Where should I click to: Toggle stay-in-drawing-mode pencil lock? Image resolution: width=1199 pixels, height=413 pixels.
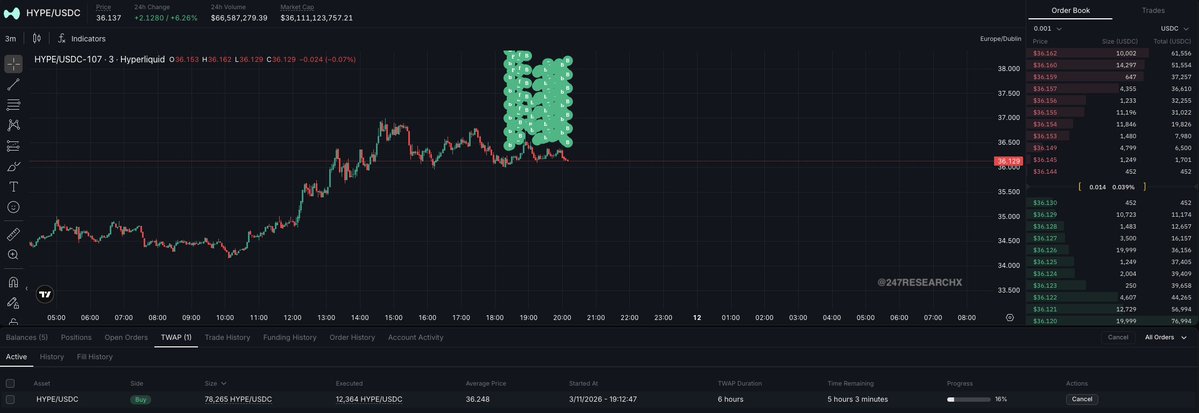click(13, 303)
